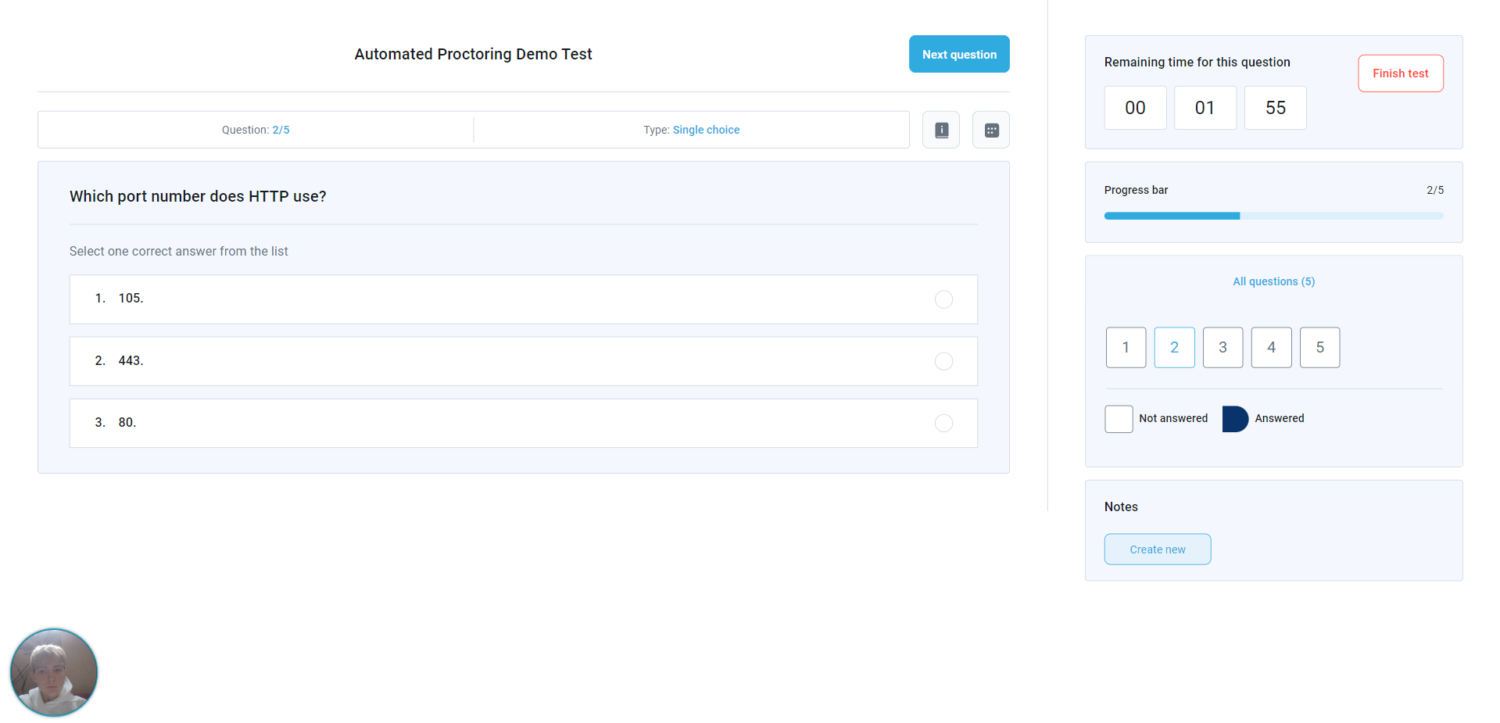Navigate to question 5 box
Image resolution: width=1500 pixels, height=723 pixels.
coord(1319,348)
